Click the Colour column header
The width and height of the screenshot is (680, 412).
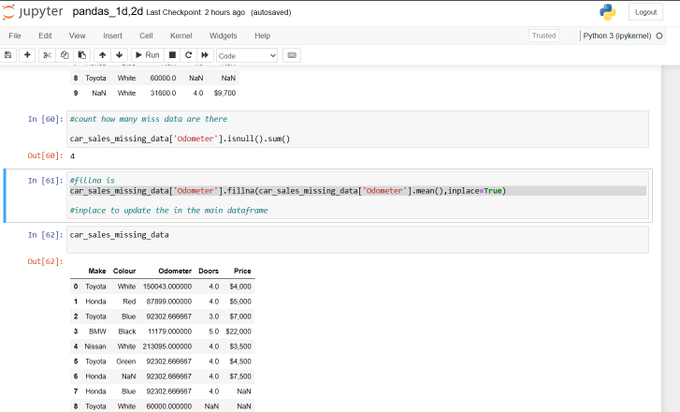click(x=124, y=271)
